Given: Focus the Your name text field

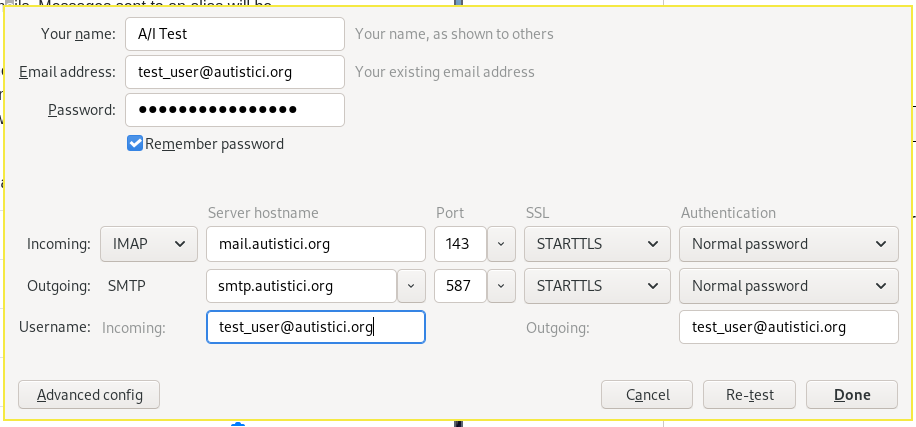Looking at the screenshot, I should point(235,34).
